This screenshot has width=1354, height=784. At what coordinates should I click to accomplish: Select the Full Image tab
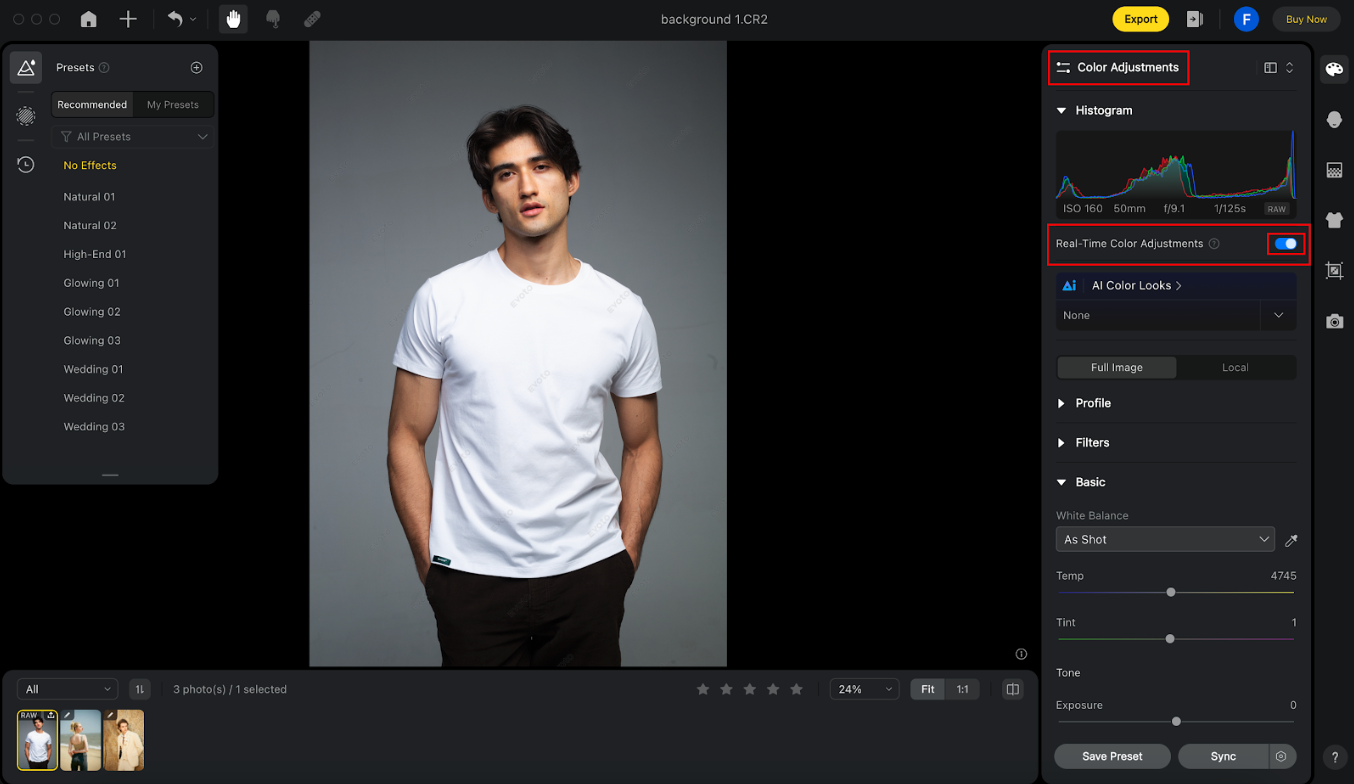click(x=1117, y=367)
